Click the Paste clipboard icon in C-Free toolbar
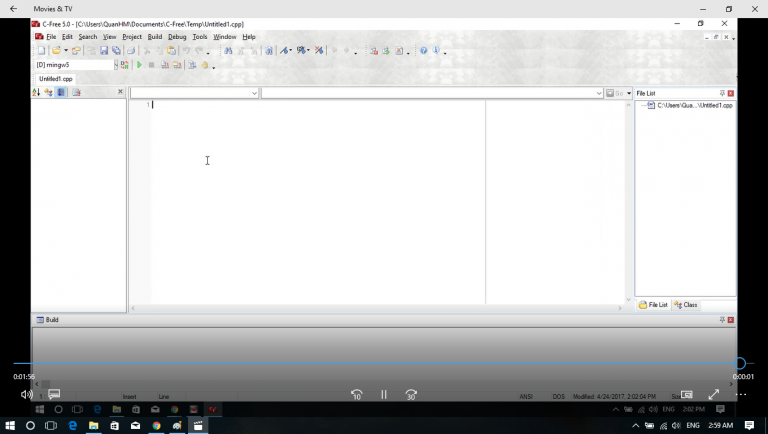Image resolution: width=768 pixels, height=434 pixels. [171, 50]
